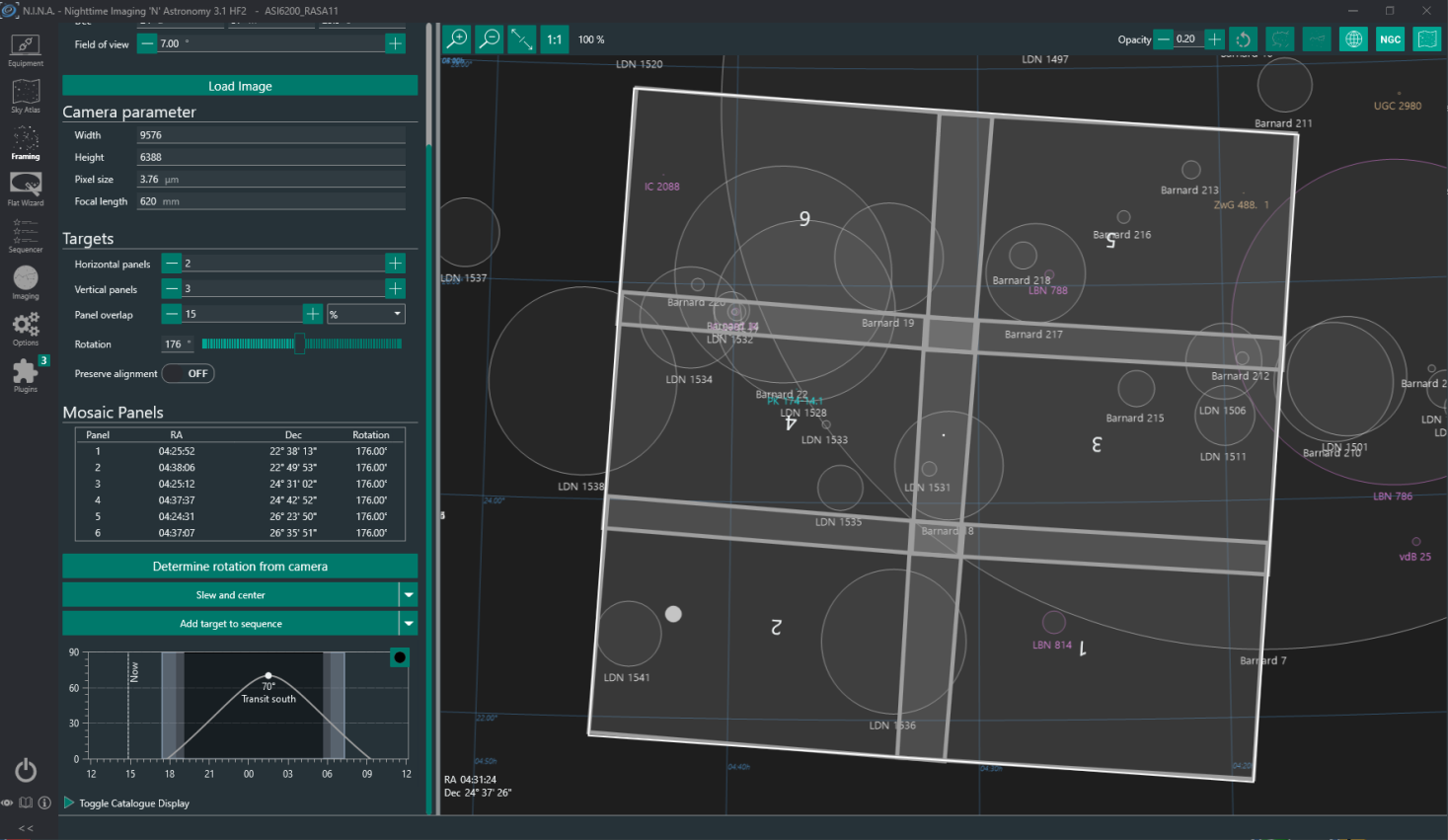Toggle the NGC annotation button
The image size is (1448, 840).
tap(1391, 39)
